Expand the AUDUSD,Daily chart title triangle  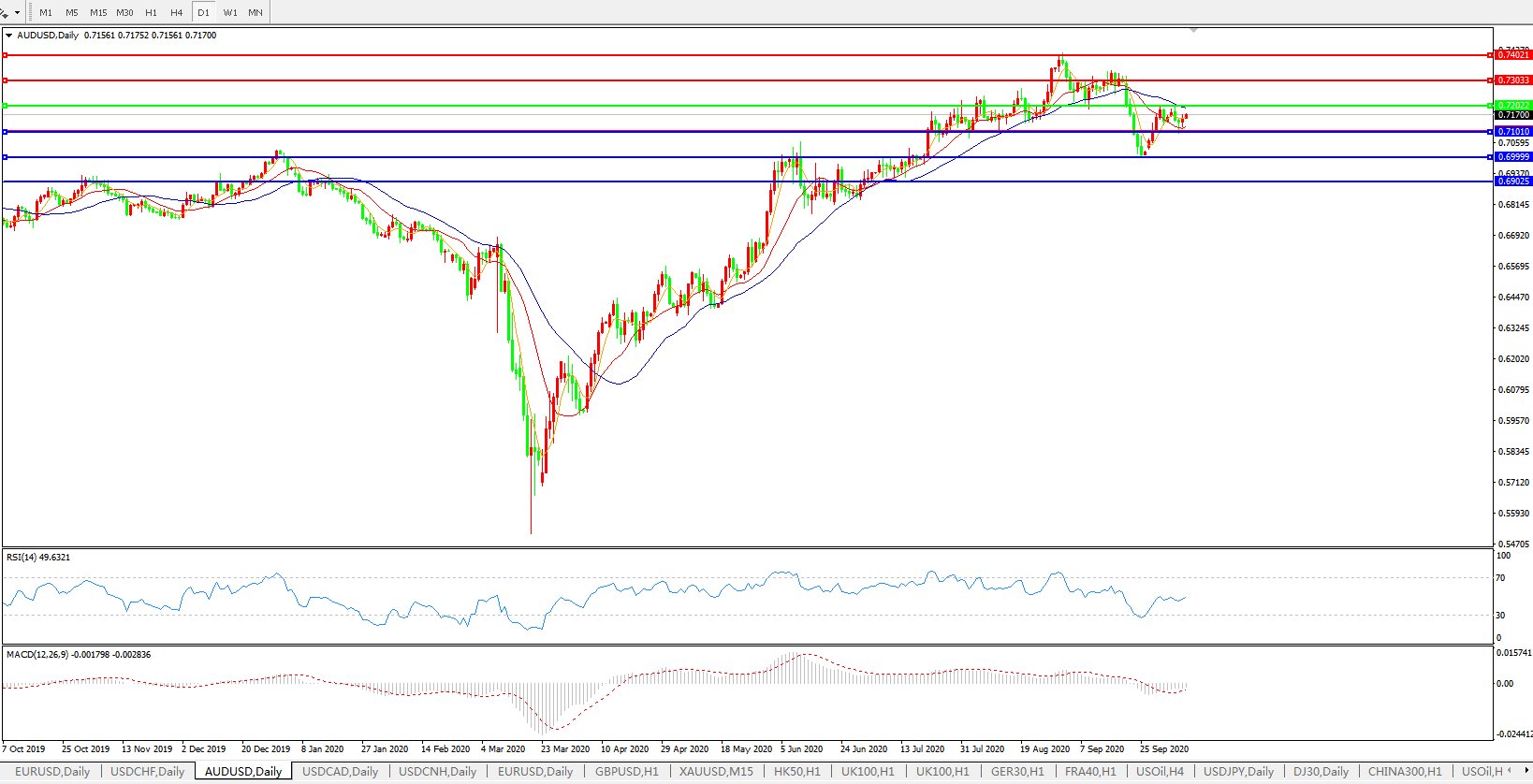coord(9,36)
